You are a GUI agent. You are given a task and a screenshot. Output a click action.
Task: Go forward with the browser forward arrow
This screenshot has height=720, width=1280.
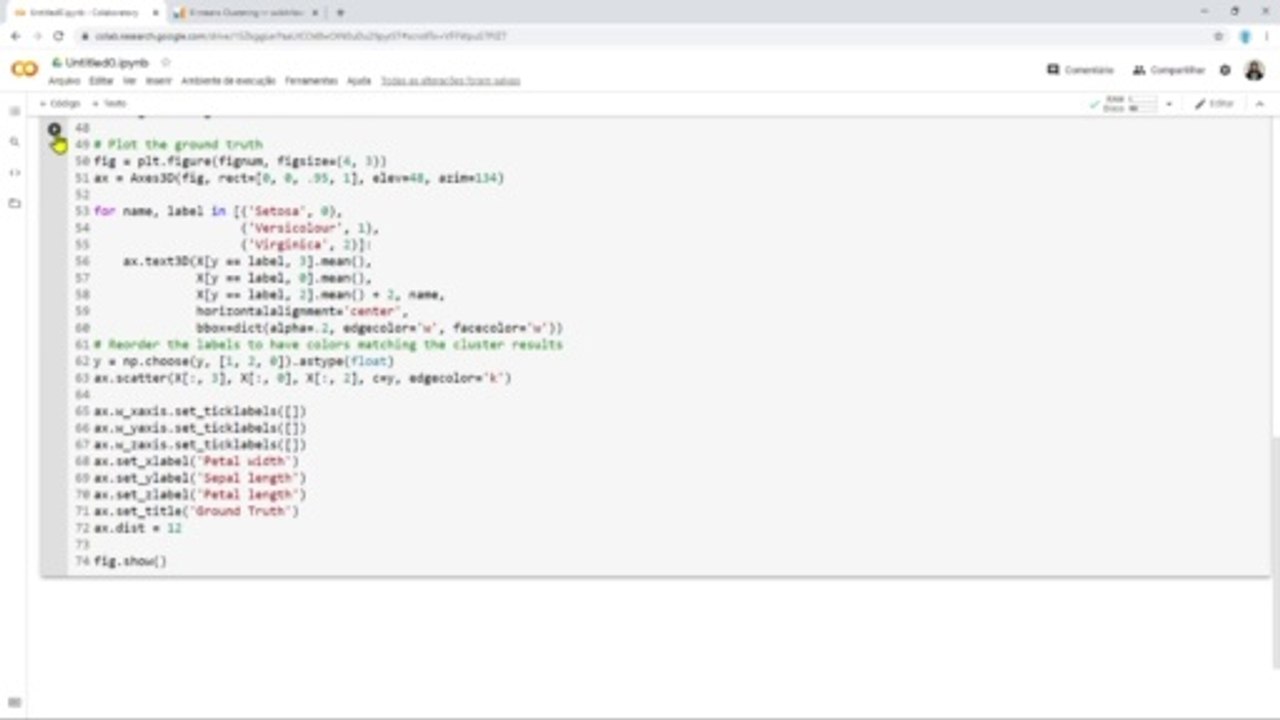pyautogui.click(x=37, y=36)
